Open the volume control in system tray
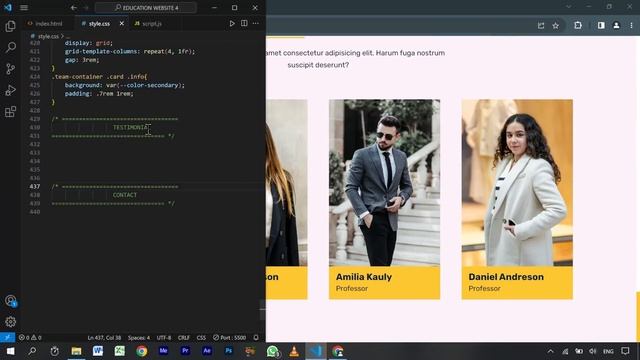This screenshot has width=640, height=360. click(x=593, y=351)
